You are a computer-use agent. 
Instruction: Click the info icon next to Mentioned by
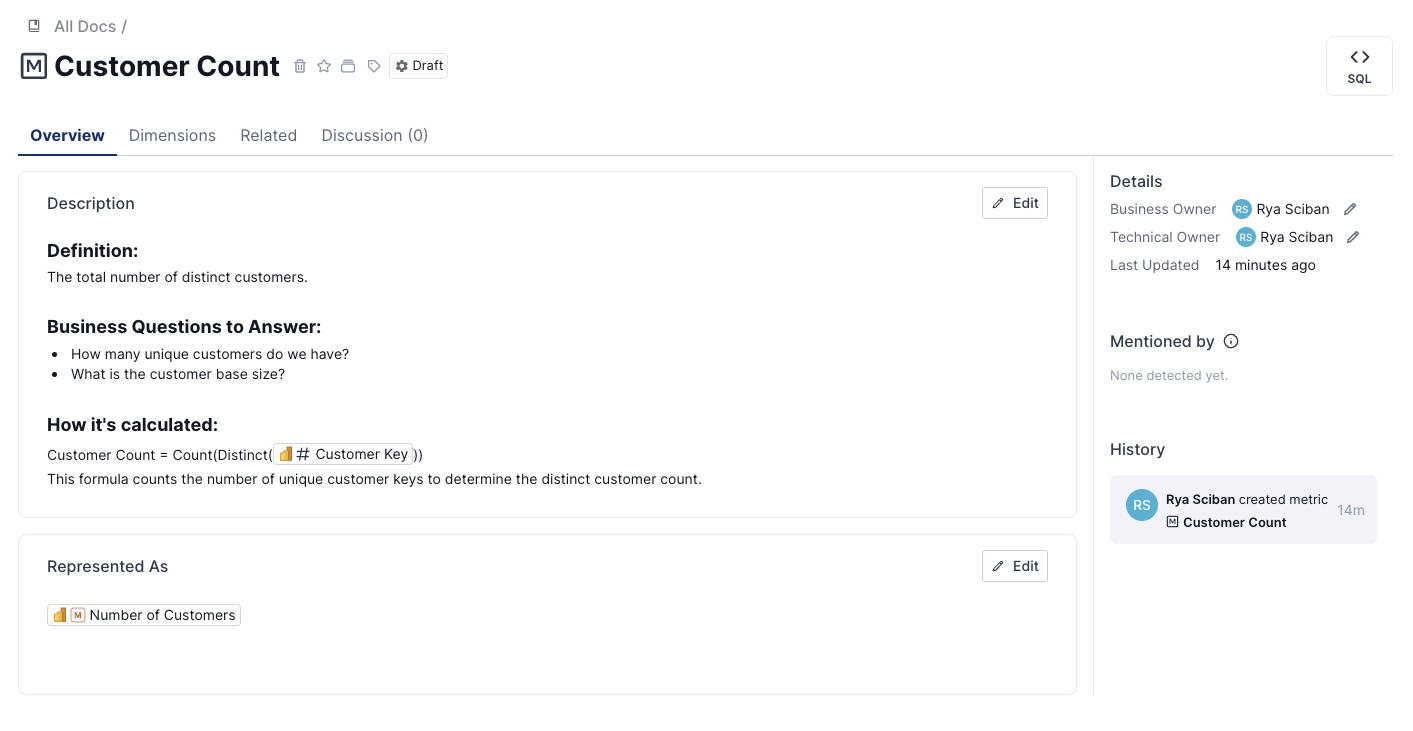[x=1231, y=341]
